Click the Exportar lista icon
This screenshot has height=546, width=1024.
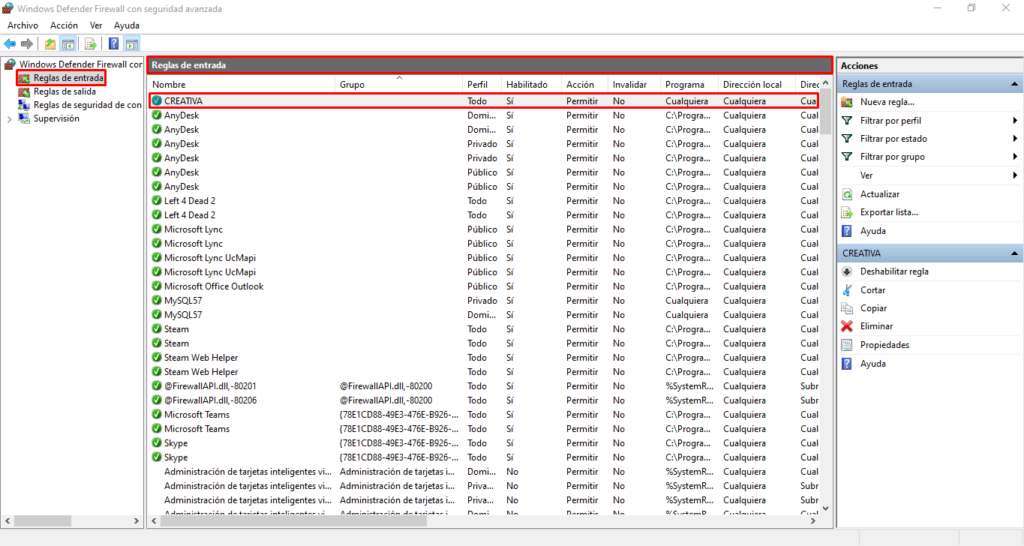point(847,212)
